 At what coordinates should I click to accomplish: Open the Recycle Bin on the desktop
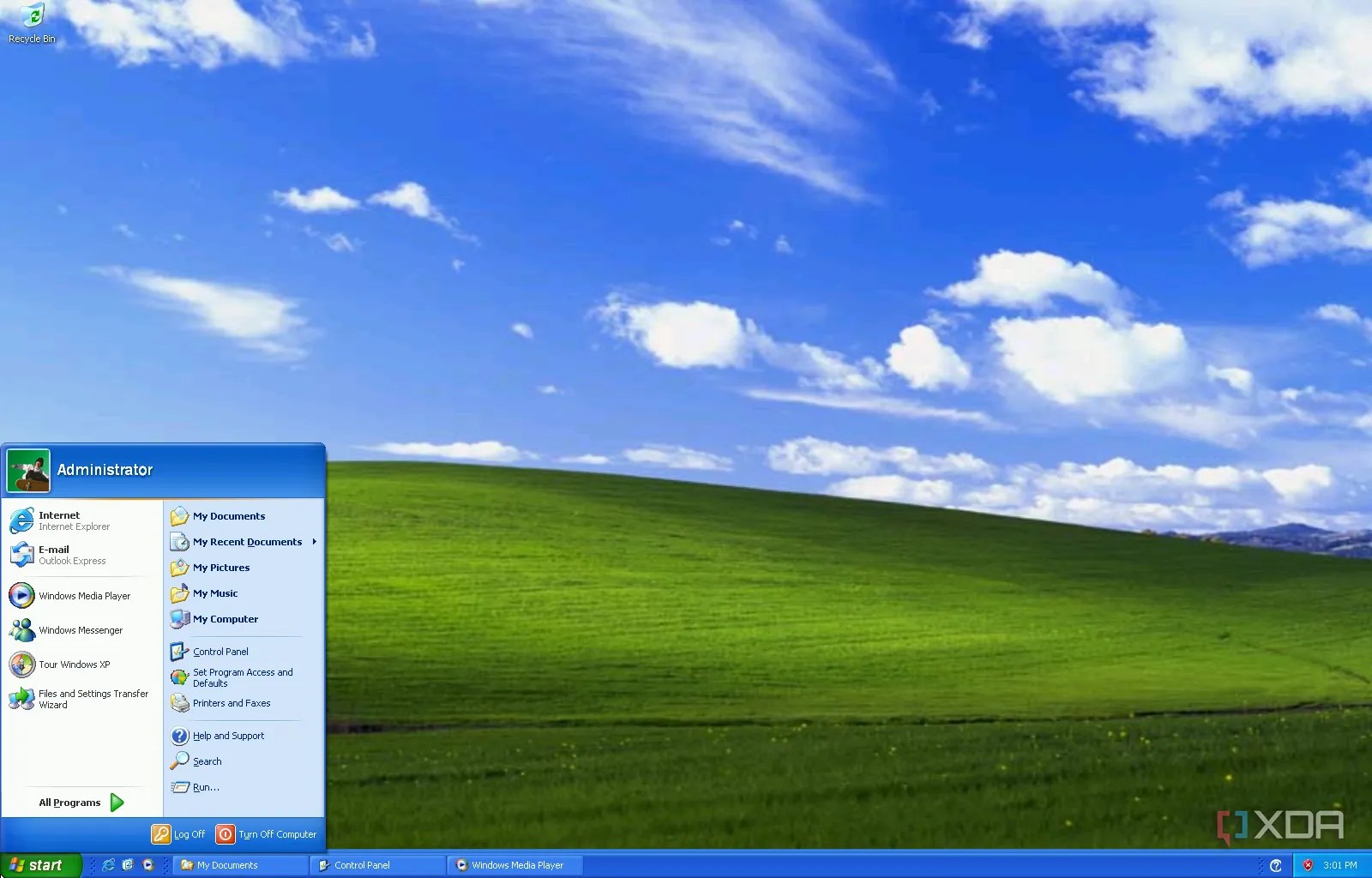(31, 17)
